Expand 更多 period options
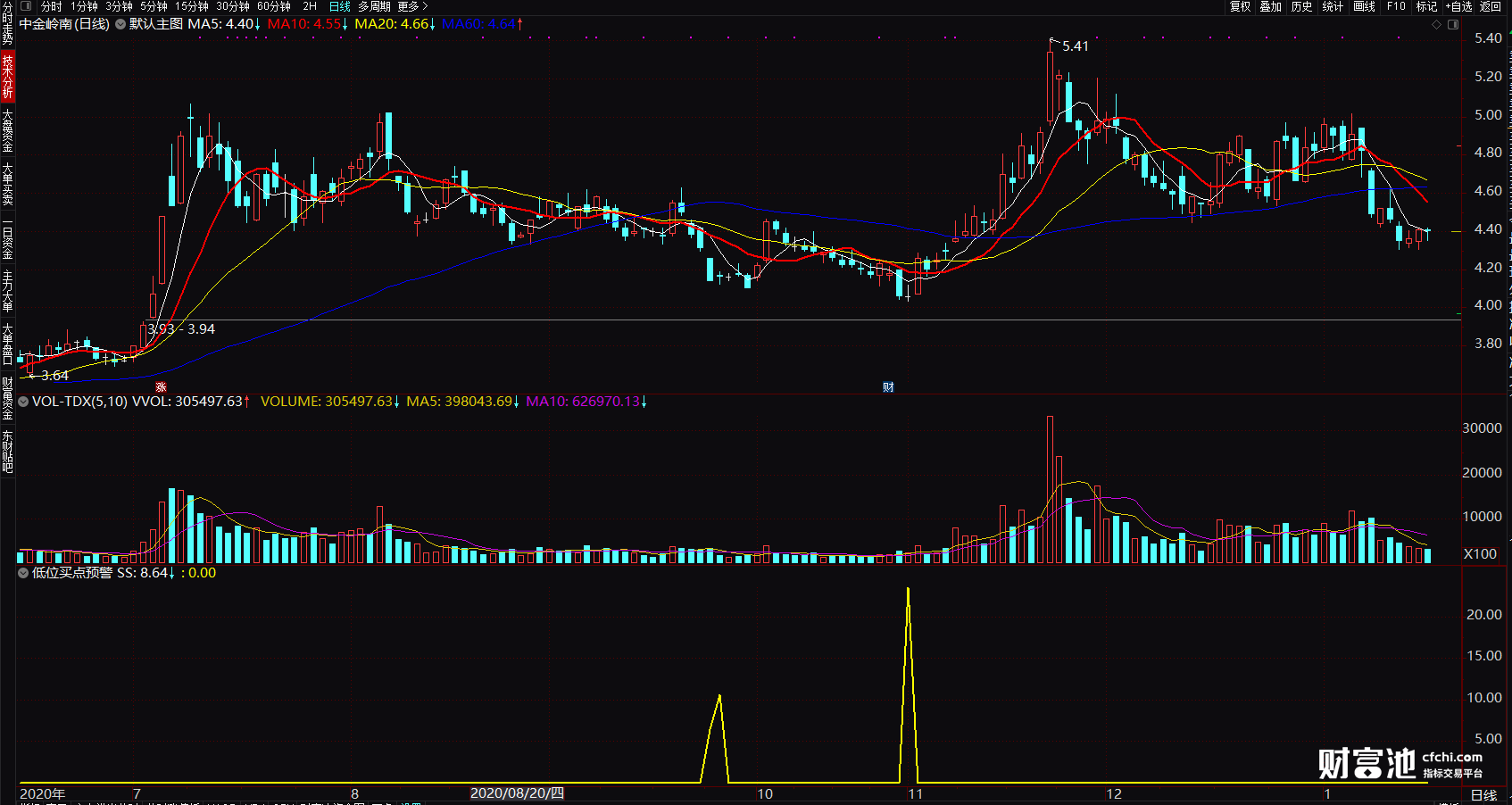The height and width of the screenshot is (805, 1512). (x=412, y=6)
